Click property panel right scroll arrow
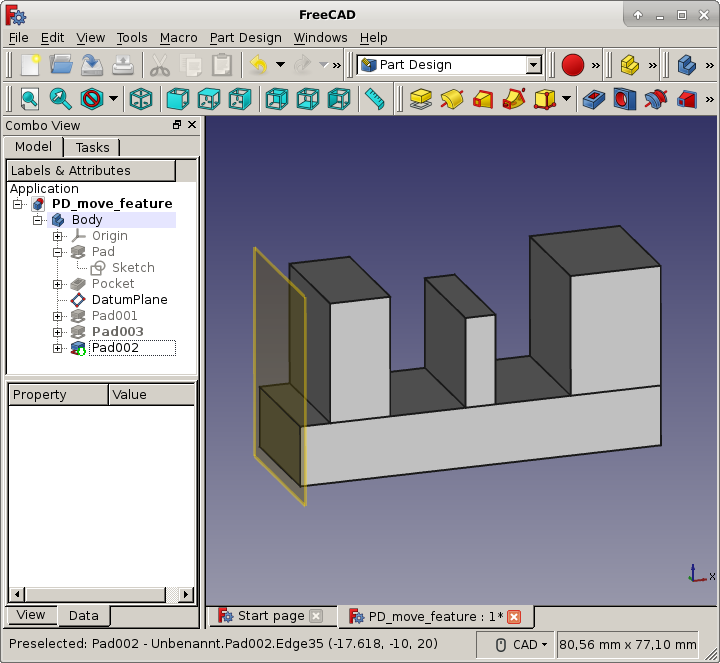The width and height of the screenshot is (720, 663). pyautogui.click(x=186, y=595)
